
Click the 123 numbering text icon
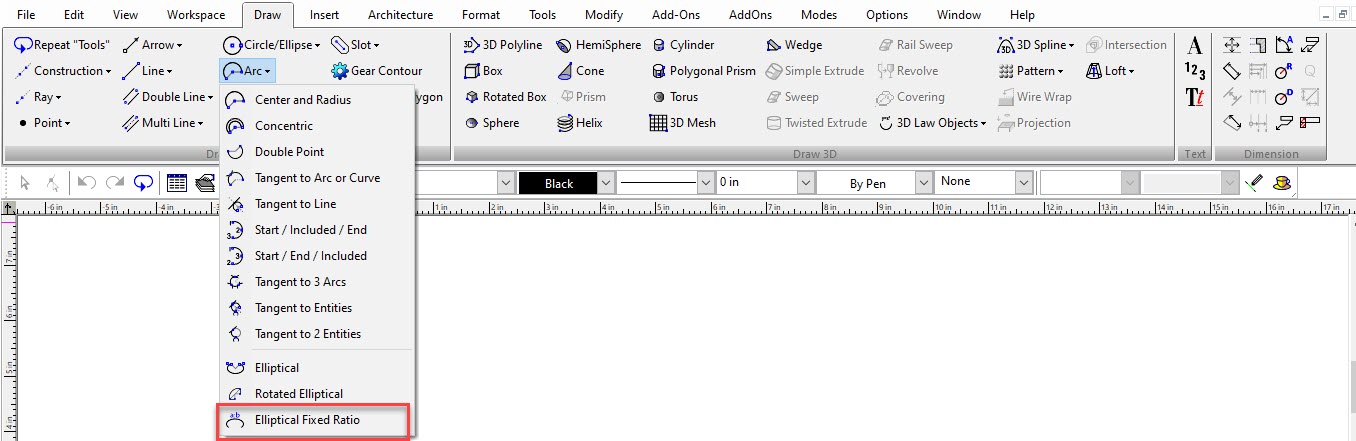[x=1194, y=72]
